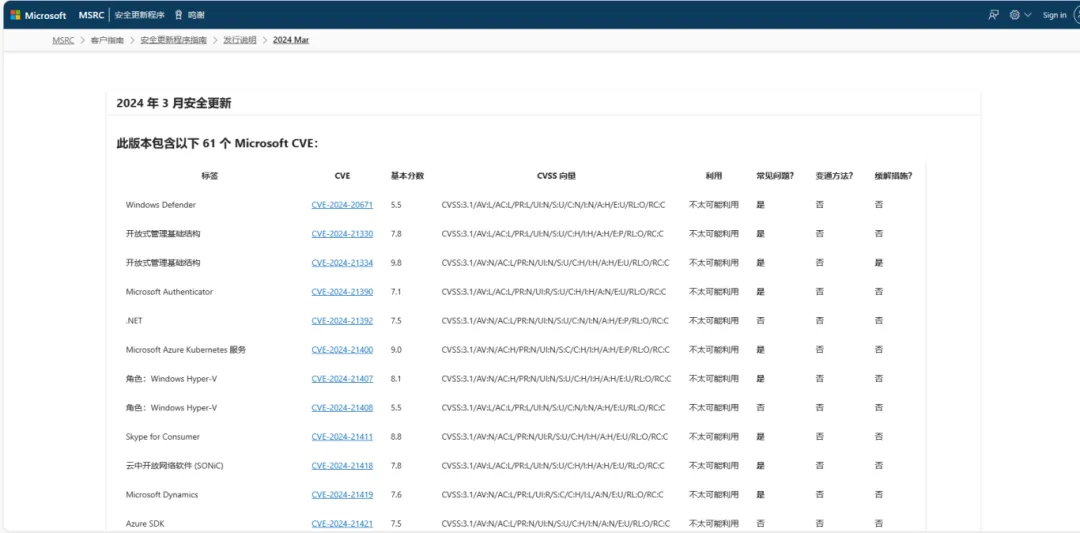
Task: Select the Windows Defender tag cell
Action: 160,205
